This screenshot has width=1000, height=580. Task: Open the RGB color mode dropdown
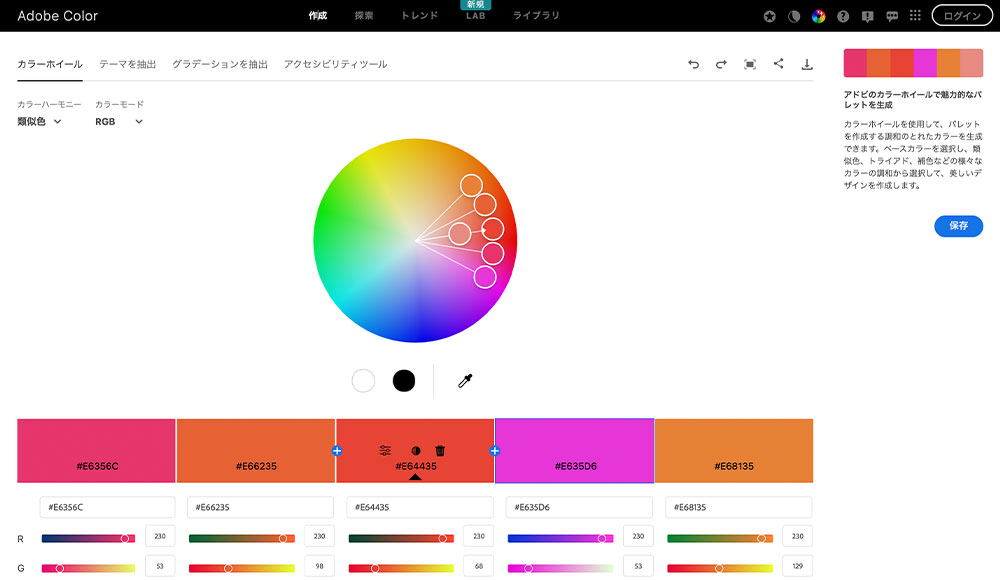[117, 121]
